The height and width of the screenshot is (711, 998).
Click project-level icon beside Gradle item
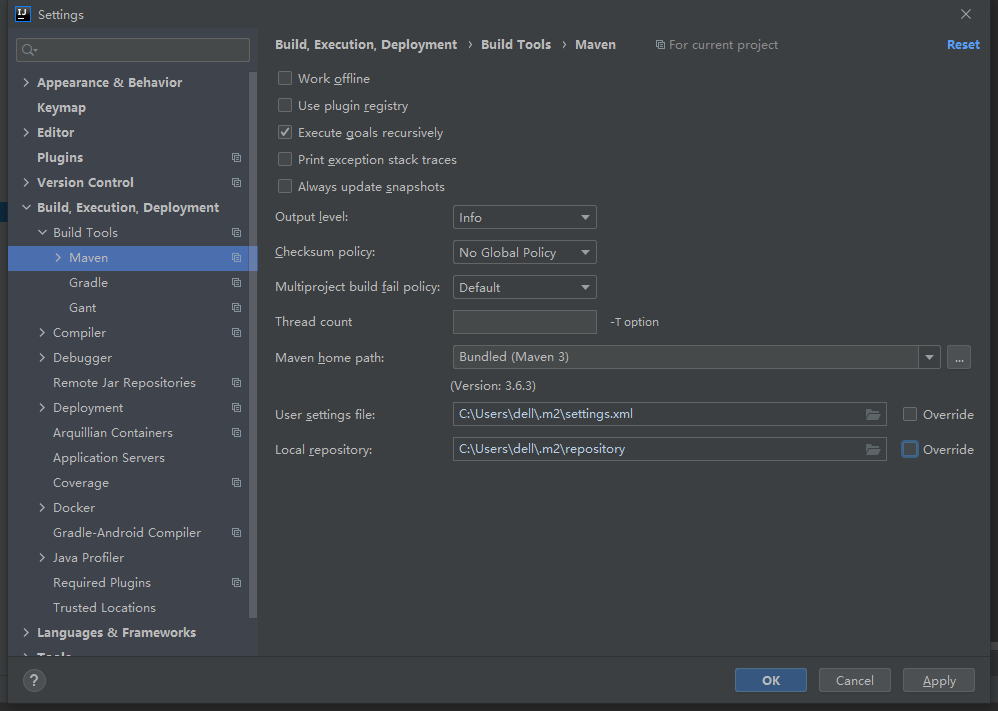pyautogui.click(x=237, y=283)
